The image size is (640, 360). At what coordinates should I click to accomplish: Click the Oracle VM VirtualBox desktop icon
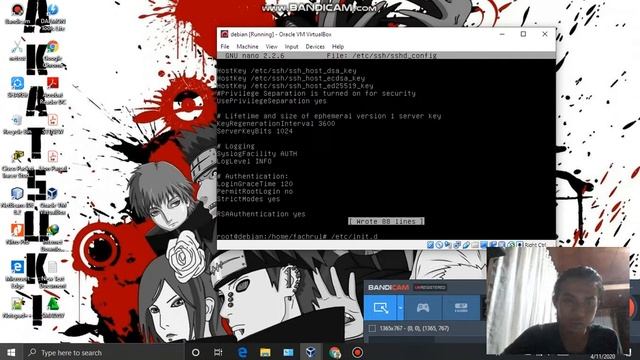pos(53,200)
